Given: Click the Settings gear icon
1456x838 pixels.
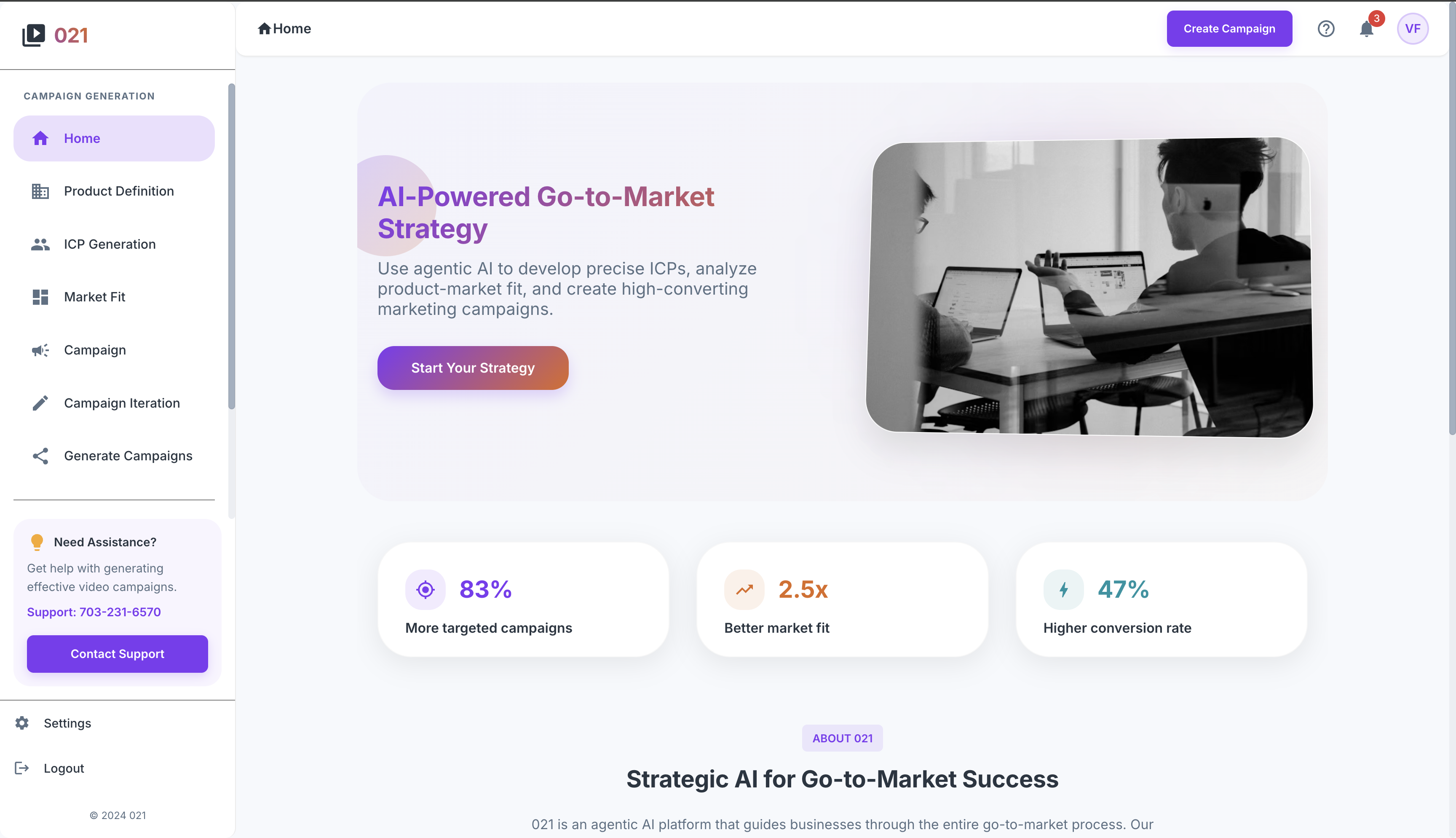Looking at the screenshot, I should pyautogui.click(x=22, y=723).
